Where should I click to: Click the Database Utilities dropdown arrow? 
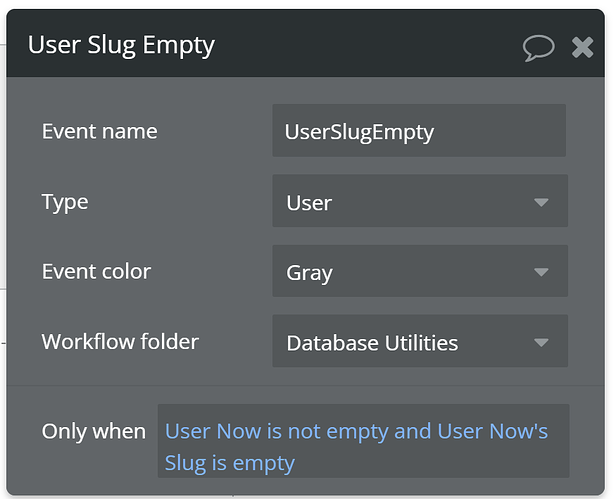point(541,342)
